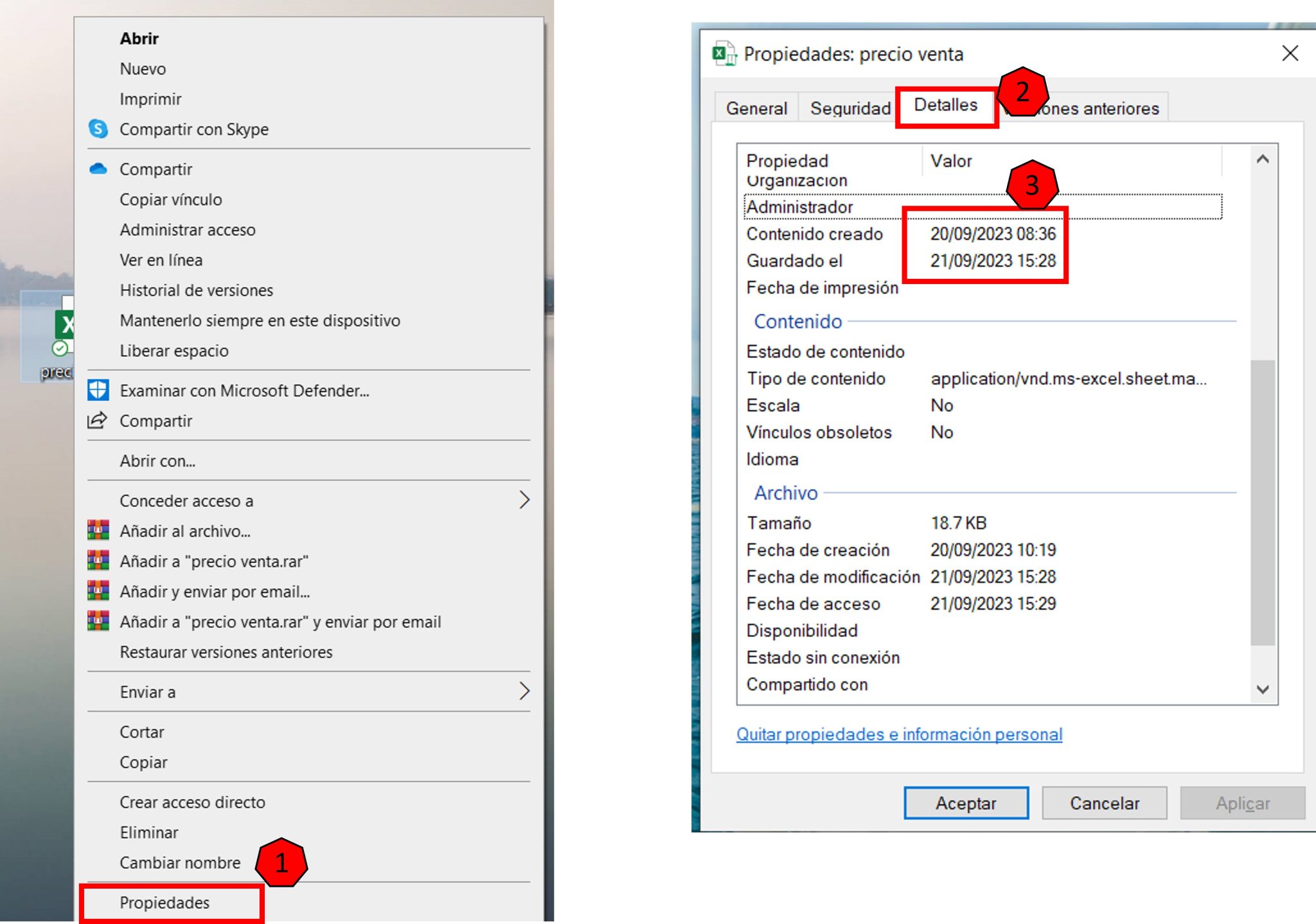Click the Propiedad column header
The height and width of the screenshot is (924, 1316).
830,160
